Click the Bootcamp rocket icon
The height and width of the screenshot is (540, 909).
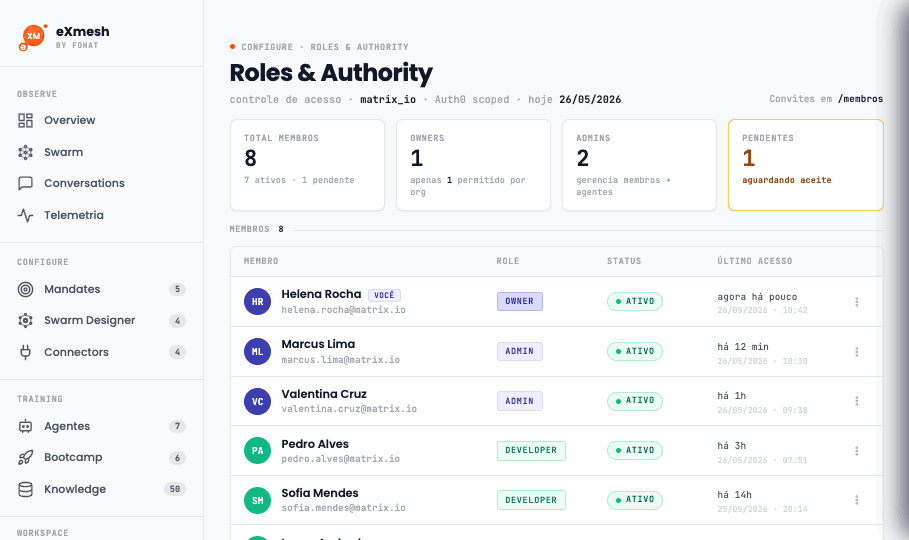pos(26,458)
